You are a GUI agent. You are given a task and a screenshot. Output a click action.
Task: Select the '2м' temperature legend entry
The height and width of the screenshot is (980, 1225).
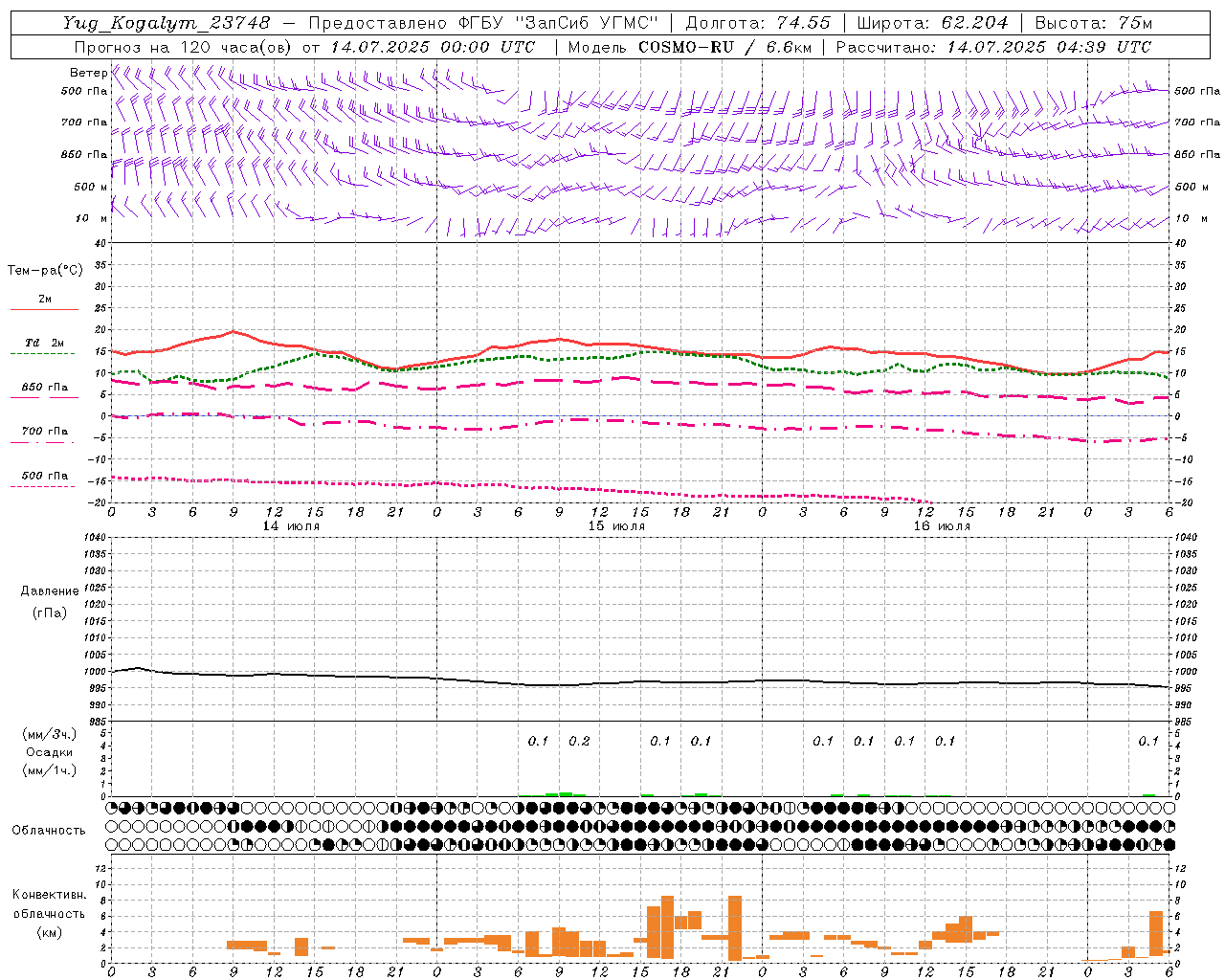tap(45, 300)
